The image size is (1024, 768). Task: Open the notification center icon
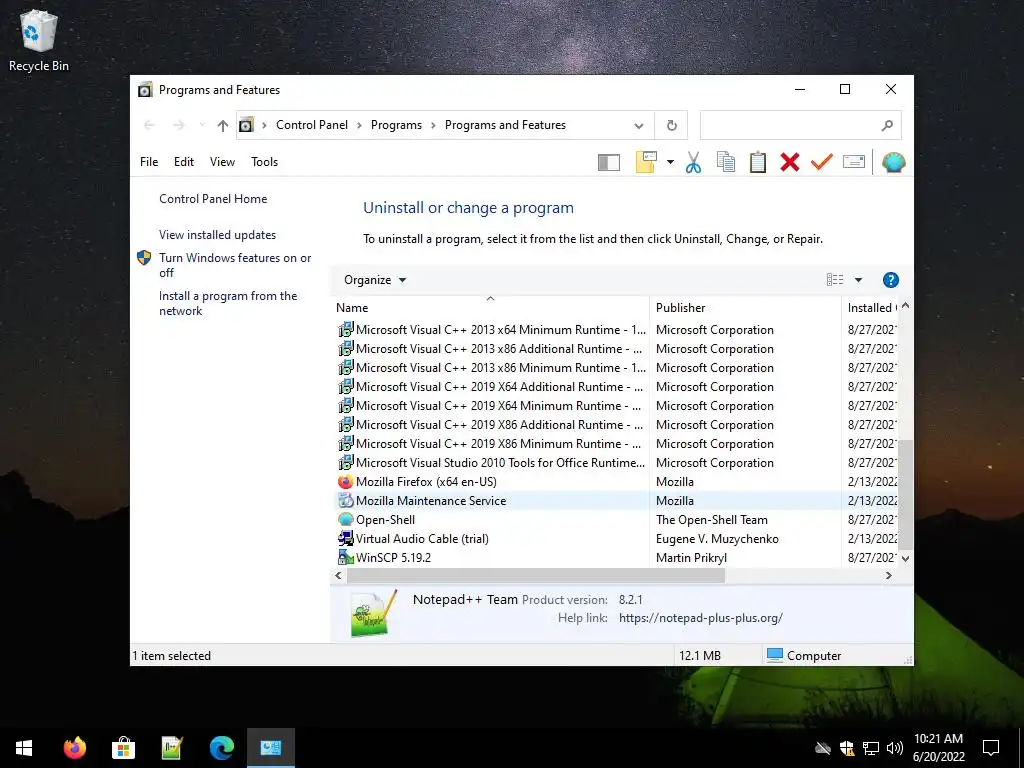(x=991, y=748)
